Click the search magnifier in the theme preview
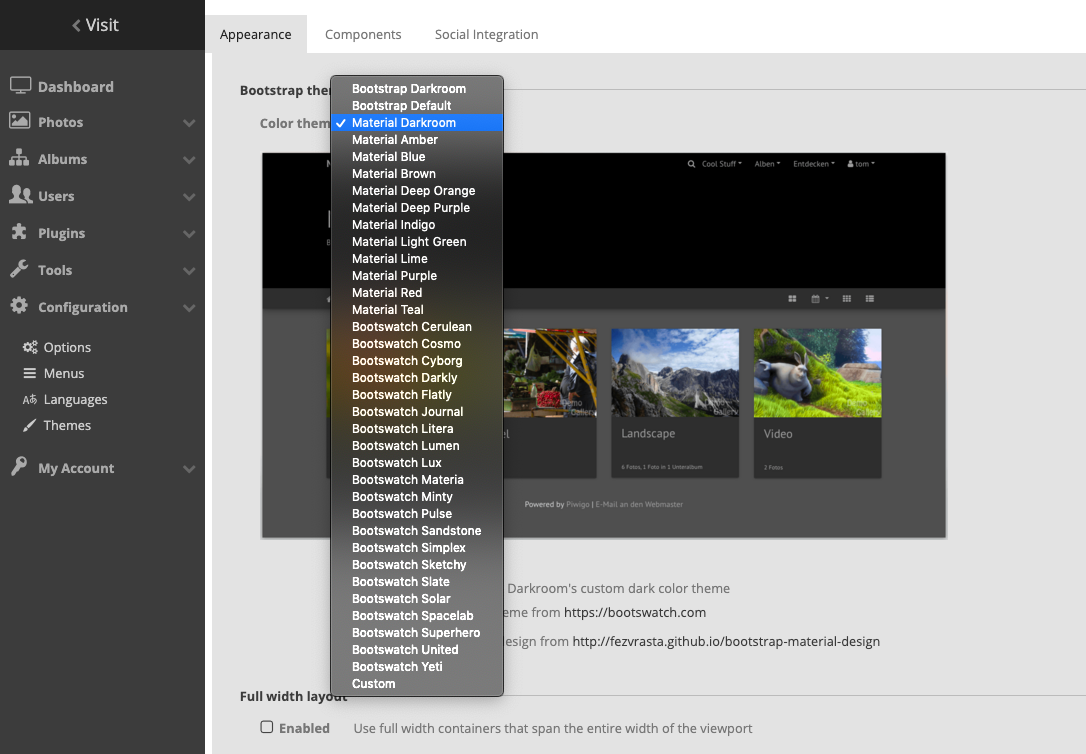The height and width of the screenshot is (754, 1086). pos(692,164)
